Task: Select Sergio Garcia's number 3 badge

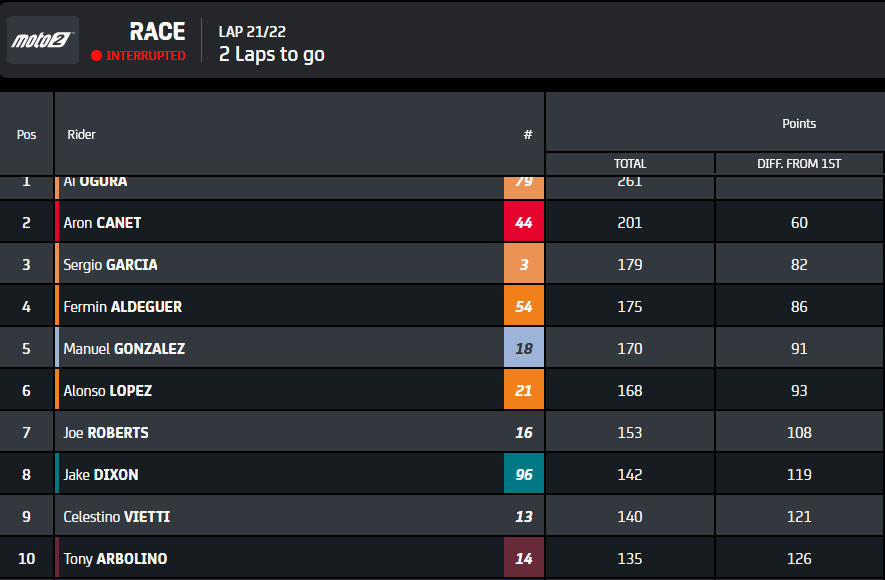Action: tap(524, 264)
